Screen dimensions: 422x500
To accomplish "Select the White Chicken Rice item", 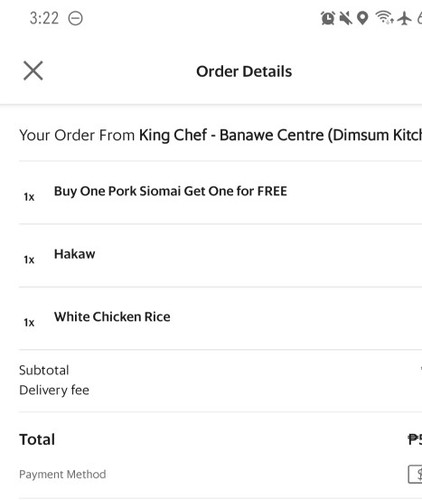I will tap(220, 318).
